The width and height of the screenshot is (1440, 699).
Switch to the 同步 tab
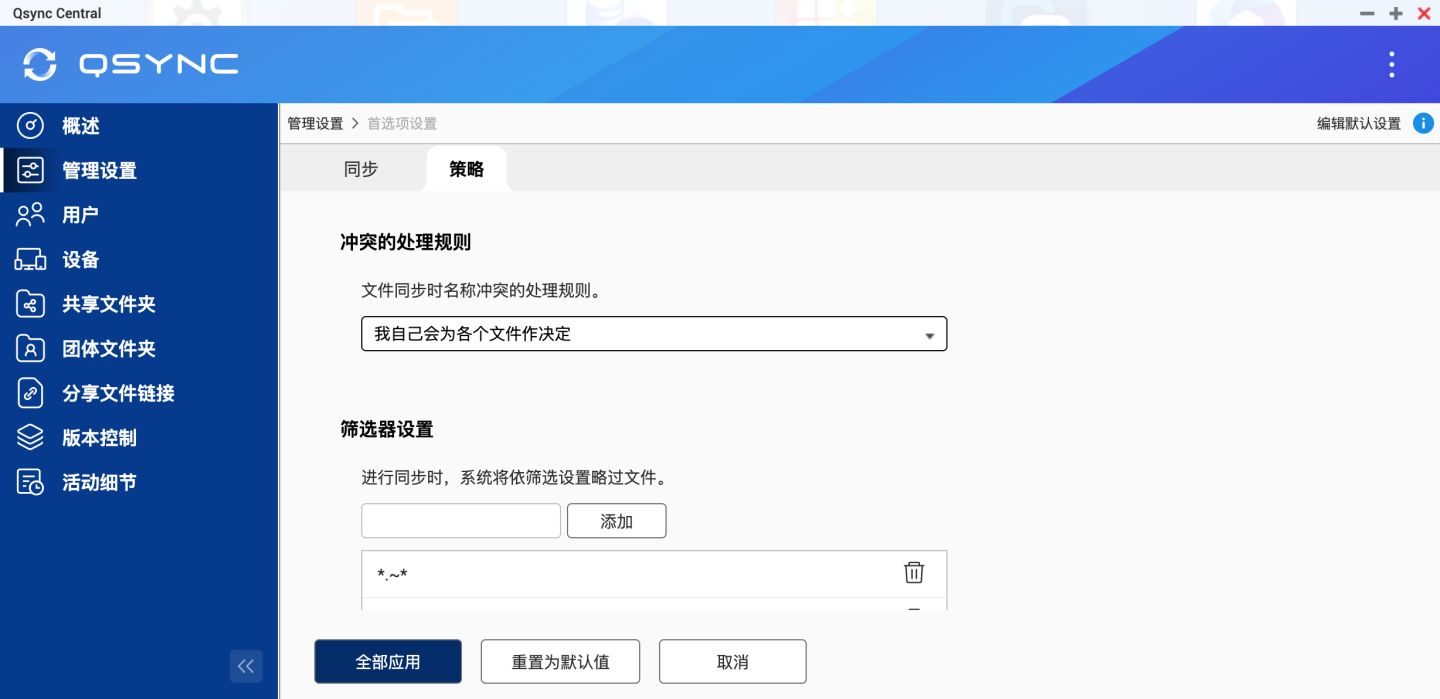tap(361, 169)
